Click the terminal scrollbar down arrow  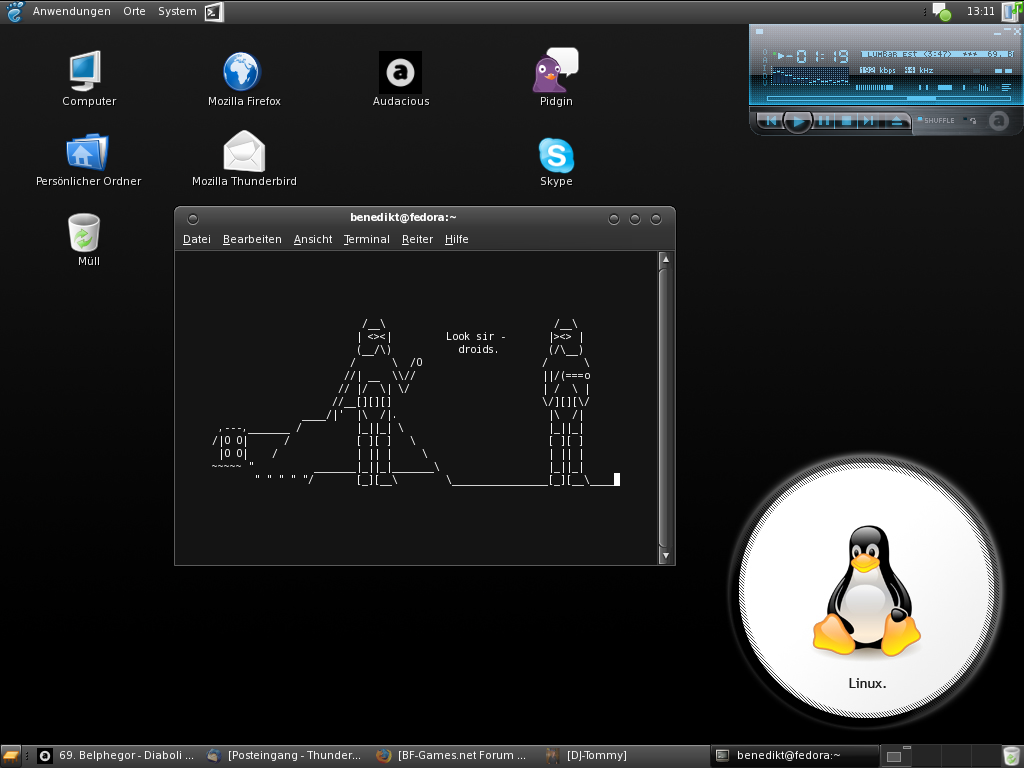(x=665, y=556)
